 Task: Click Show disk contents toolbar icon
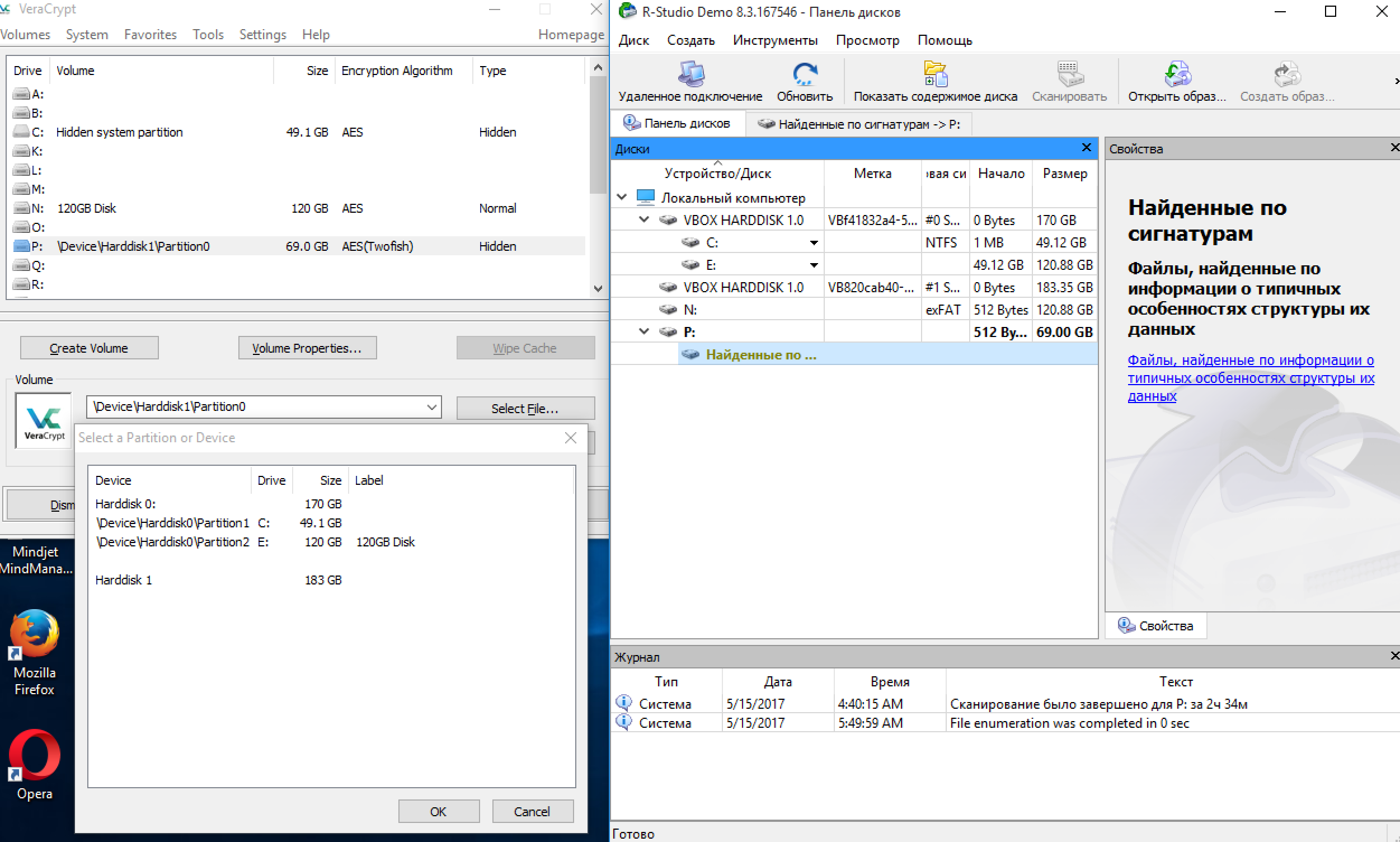pos(935,74)
